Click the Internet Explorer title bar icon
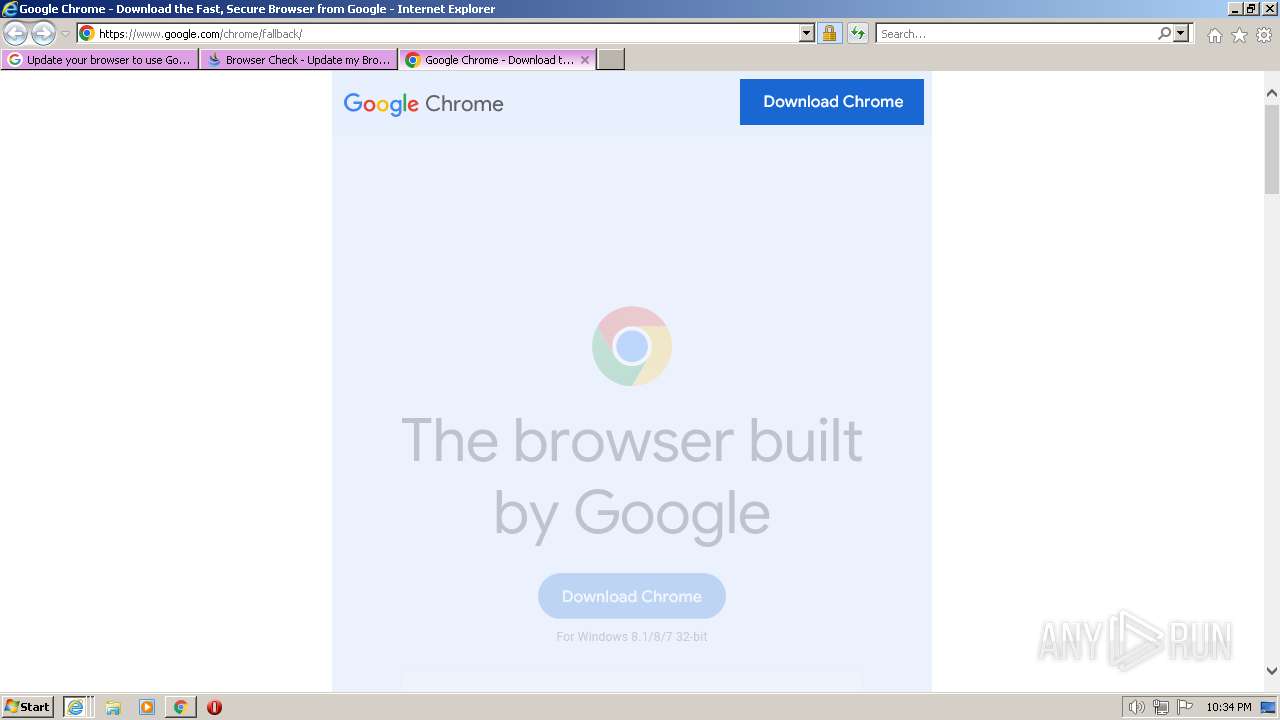The width and height of the screenshot is (1280, 720). pos(9,9)
